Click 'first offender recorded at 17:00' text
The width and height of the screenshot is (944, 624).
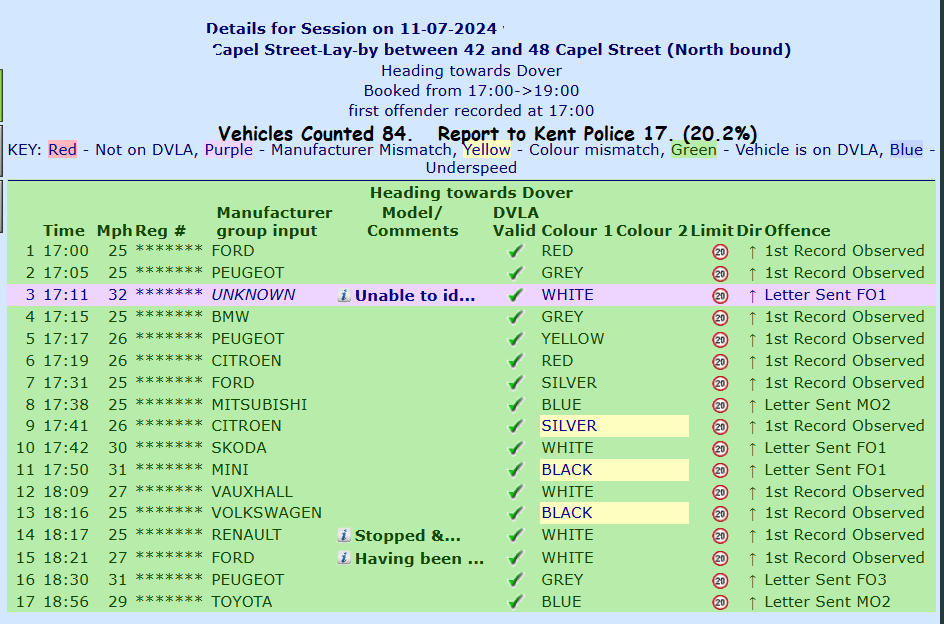471,111
